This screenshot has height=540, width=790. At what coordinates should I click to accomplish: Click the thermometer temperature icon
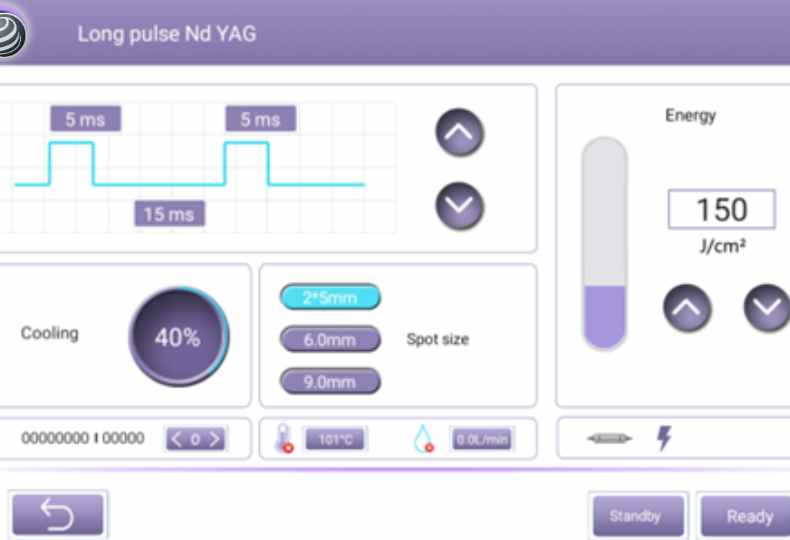coord(284,438)
